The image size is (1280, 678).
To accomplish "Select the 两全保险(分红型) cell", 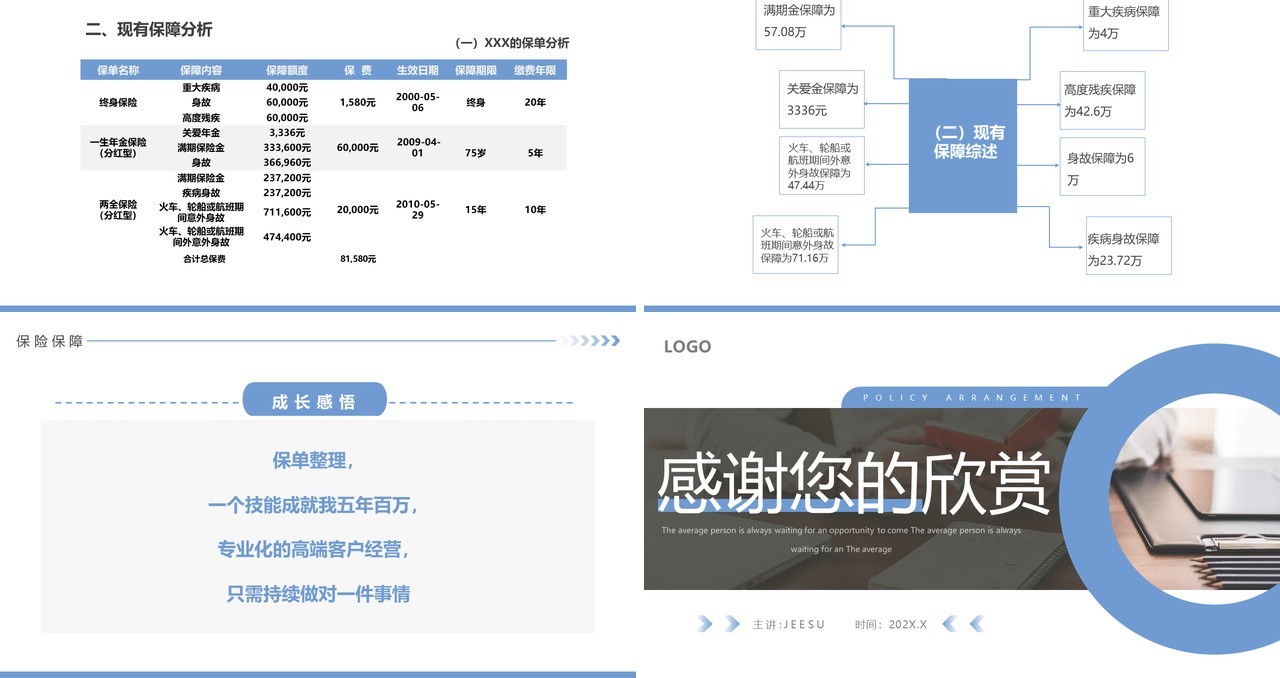I will point(118,209).
